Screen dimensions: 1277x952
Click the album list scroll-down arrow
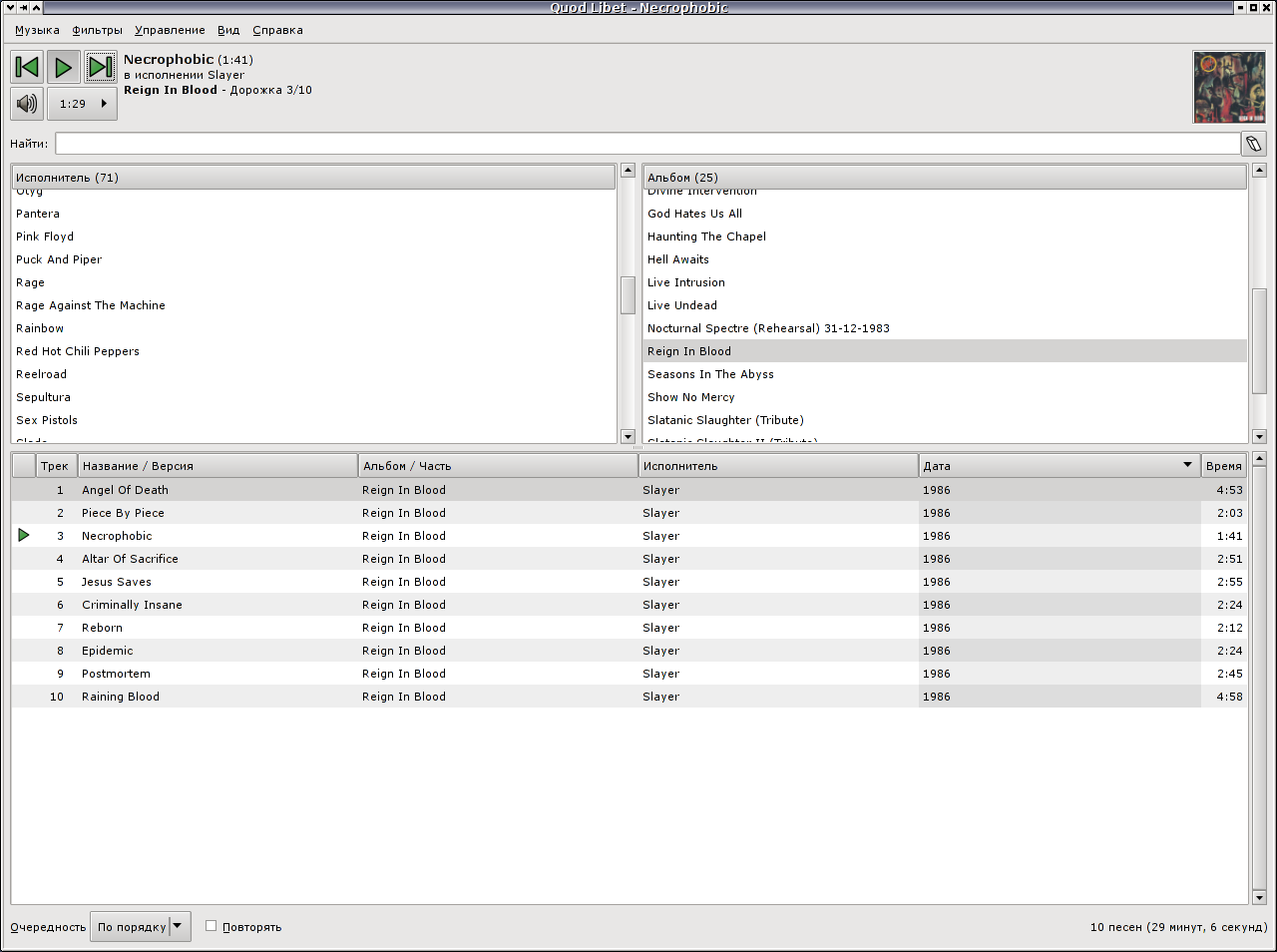tap(1259, 436)
